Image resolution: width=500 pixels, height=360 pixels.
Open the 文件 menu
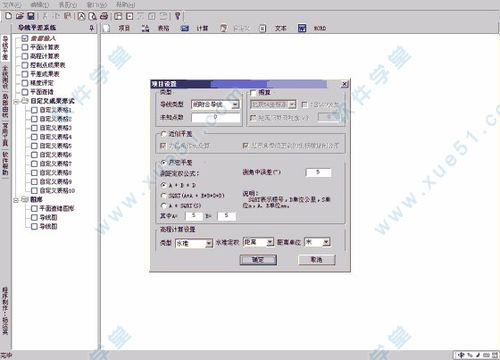coord(12,5)
